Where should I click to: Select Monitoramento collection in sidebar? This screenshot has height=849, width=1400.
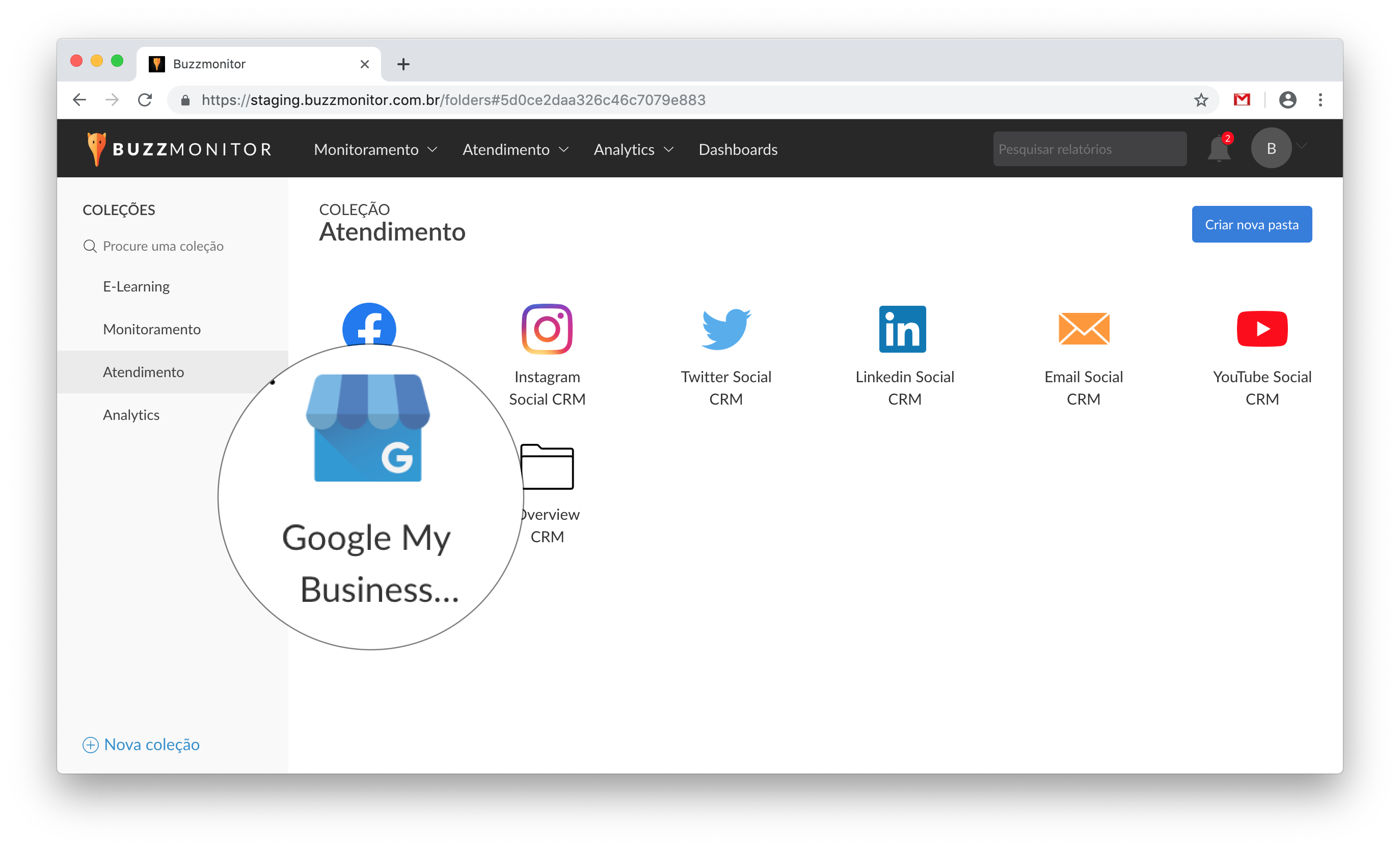point(152,329)
